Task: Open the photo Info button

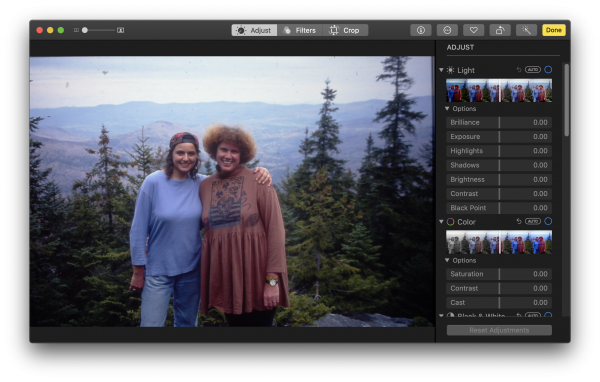Action: point(421,30)
